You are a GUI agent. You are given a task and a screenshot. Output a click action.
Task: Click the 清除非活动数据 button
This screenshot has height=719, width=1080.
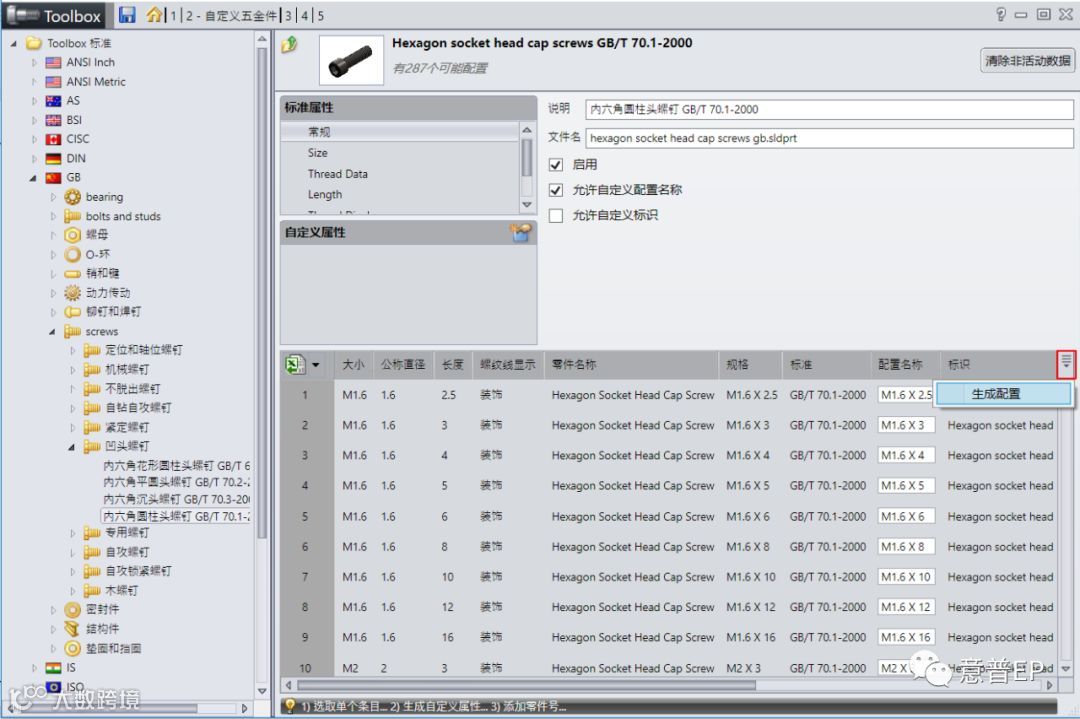click(x=1028, y=61)
